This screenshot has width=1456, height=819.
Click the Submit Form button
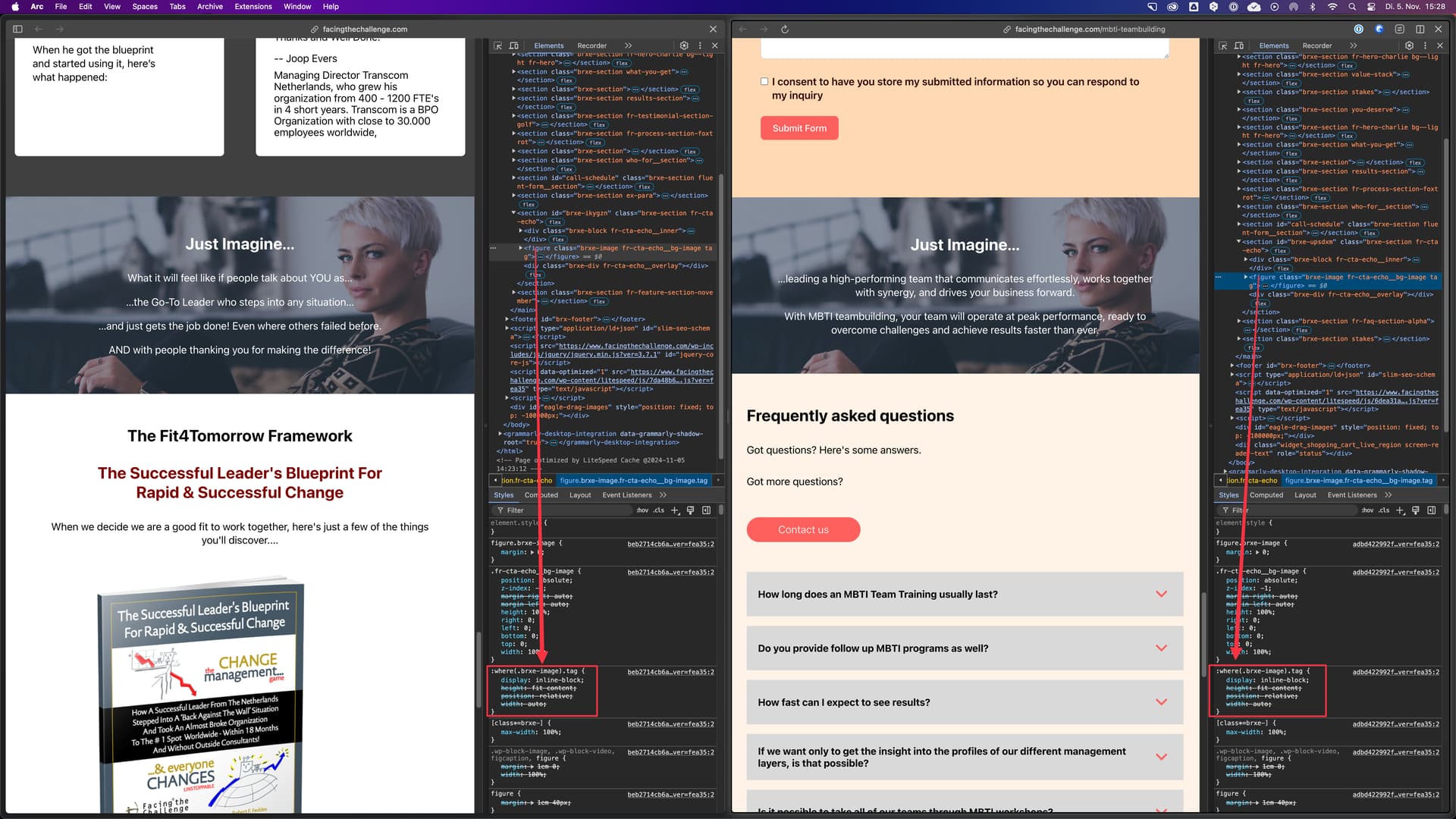[799, 128]
